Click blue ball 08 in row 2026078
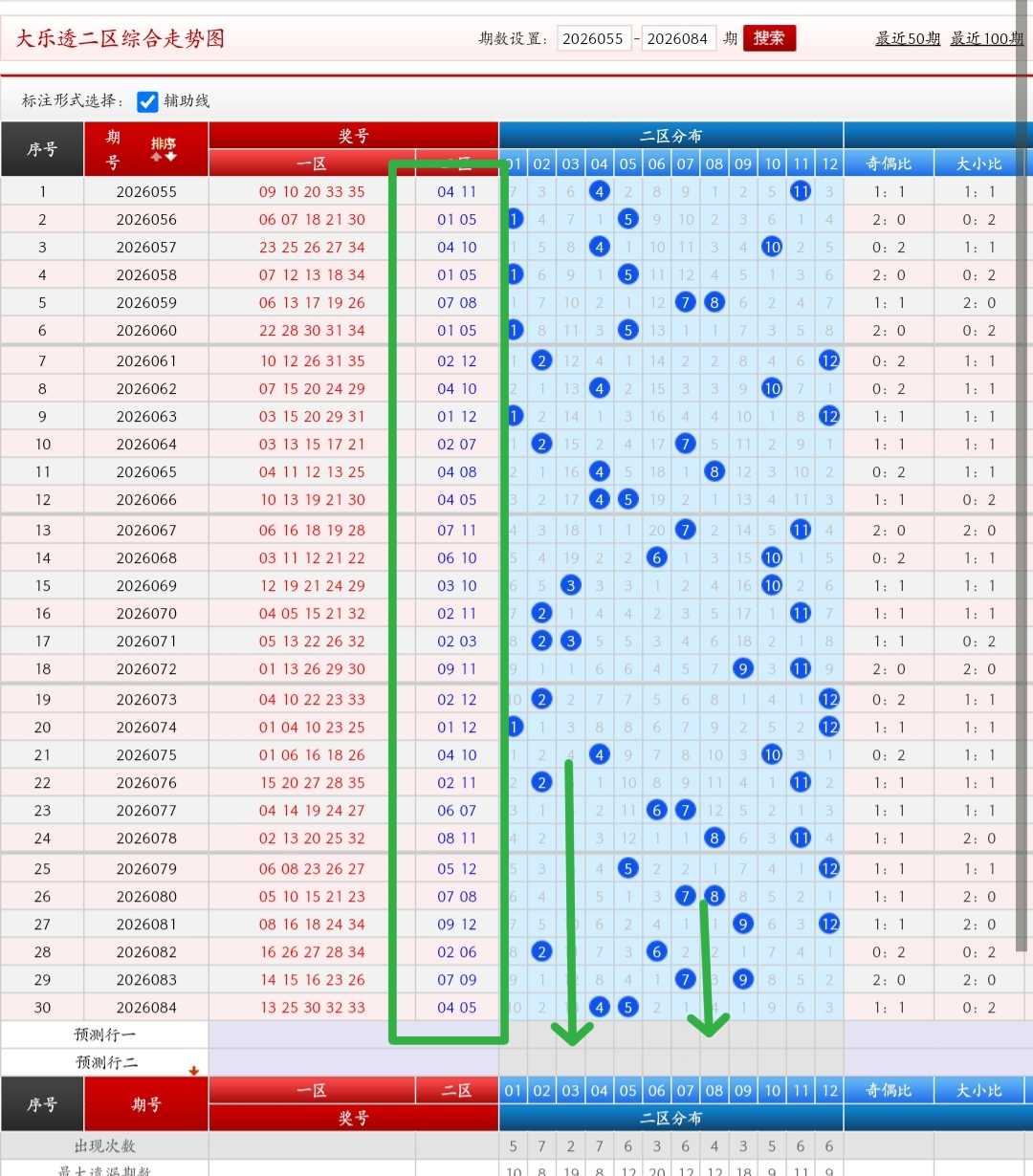This screenshot has width=1033, height=1176. [714, 838]
